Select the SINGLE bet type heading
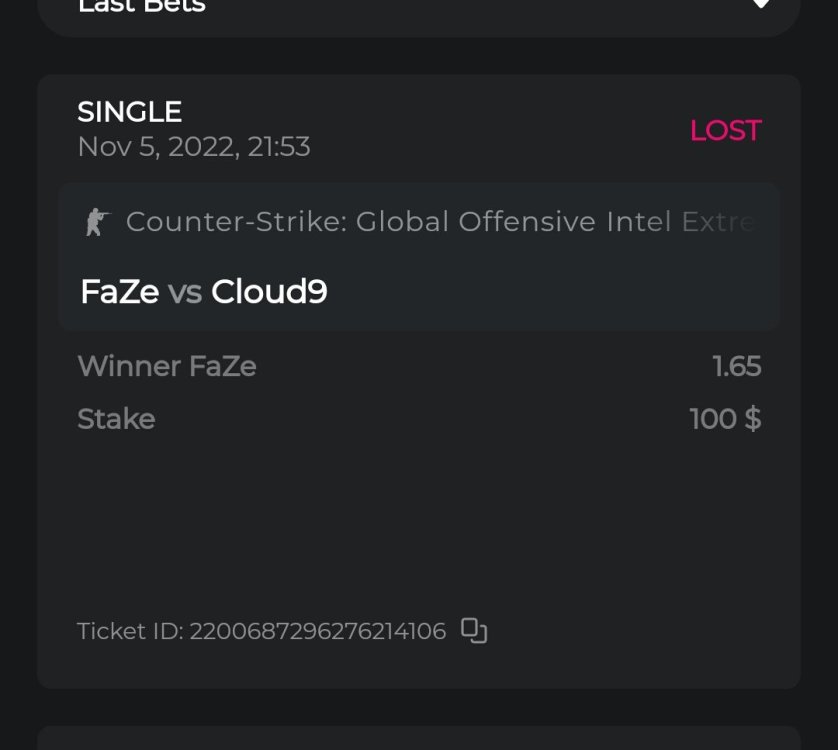The image size is (838, 750). 129,111
